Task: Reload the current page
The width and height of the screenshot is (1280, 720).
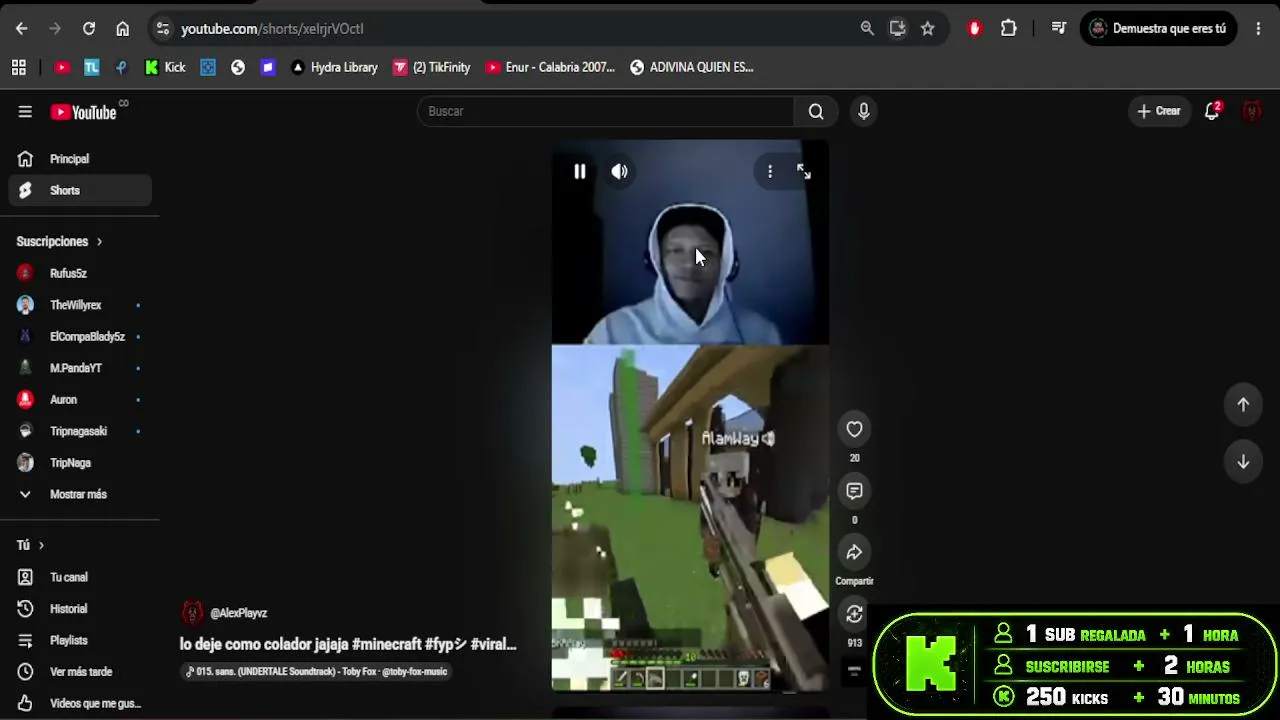Action: pyautogui.click(x=89, y=29)
